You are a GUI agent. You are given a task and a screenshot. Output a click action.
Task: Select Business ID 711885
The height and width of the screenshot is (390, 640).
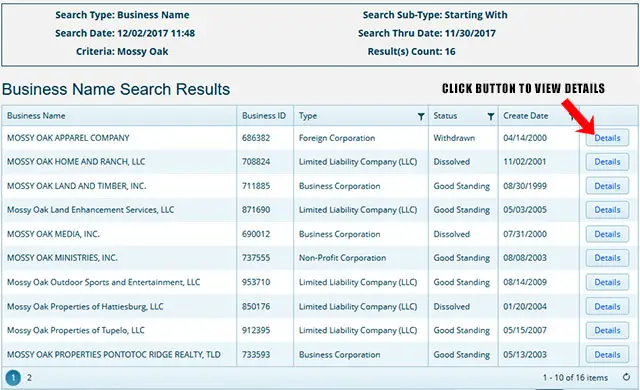pyautogui.click(x=256, y=186)
